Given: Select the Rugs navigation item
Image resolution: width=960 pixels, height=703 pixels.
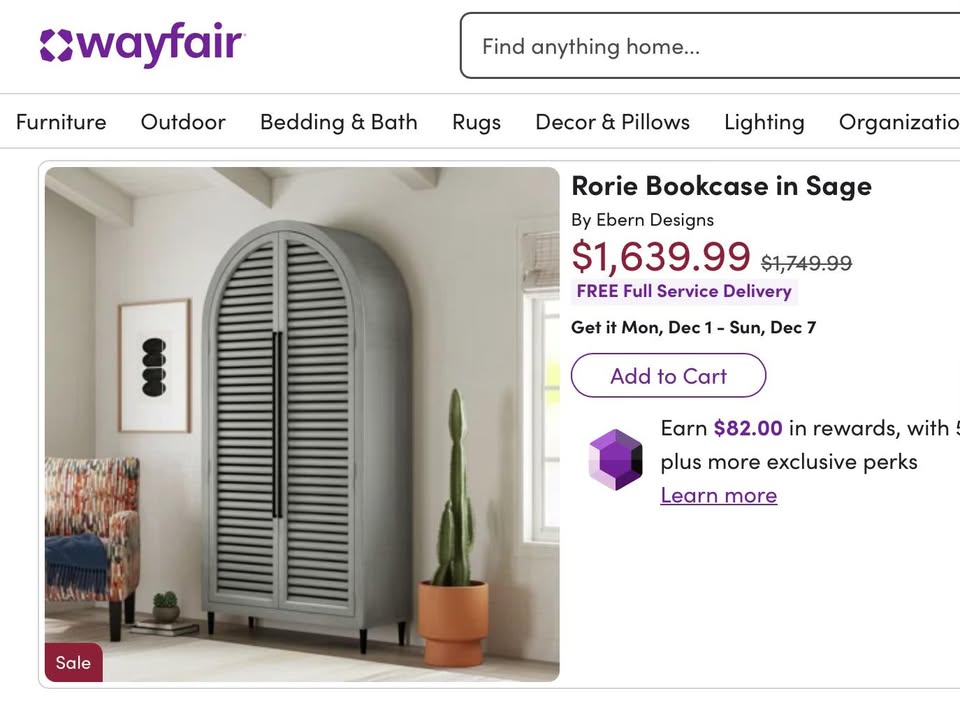Looking at the screenshot, I should [476, 122].
